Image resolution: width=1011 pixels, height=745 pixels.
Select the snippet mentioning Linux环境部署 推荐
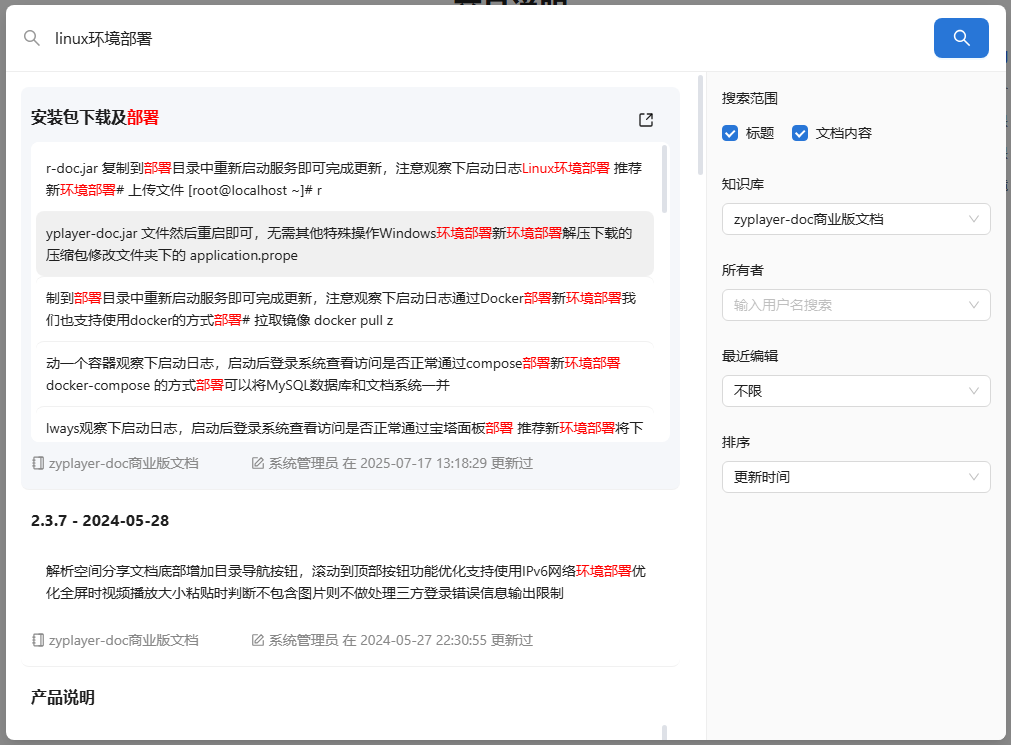(345, 179)
